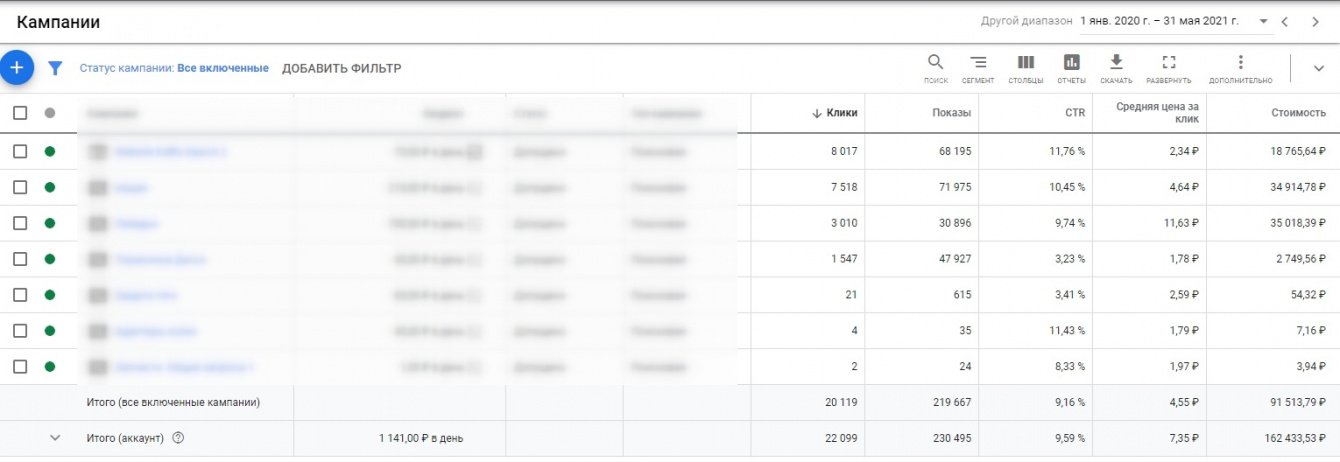The image size is (1340, 462).
Task: Open the Сегмент segment tool
Action: (x=978, y=68)
